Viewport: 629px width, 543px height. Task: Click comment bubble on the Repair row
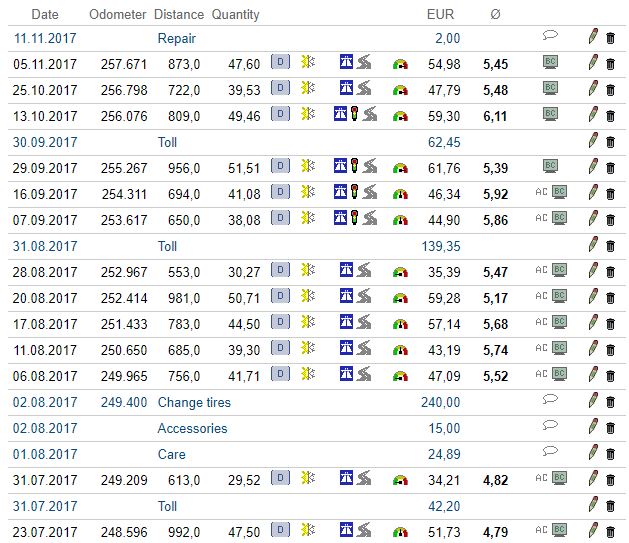pyautogui.click(x=549, y=37)
